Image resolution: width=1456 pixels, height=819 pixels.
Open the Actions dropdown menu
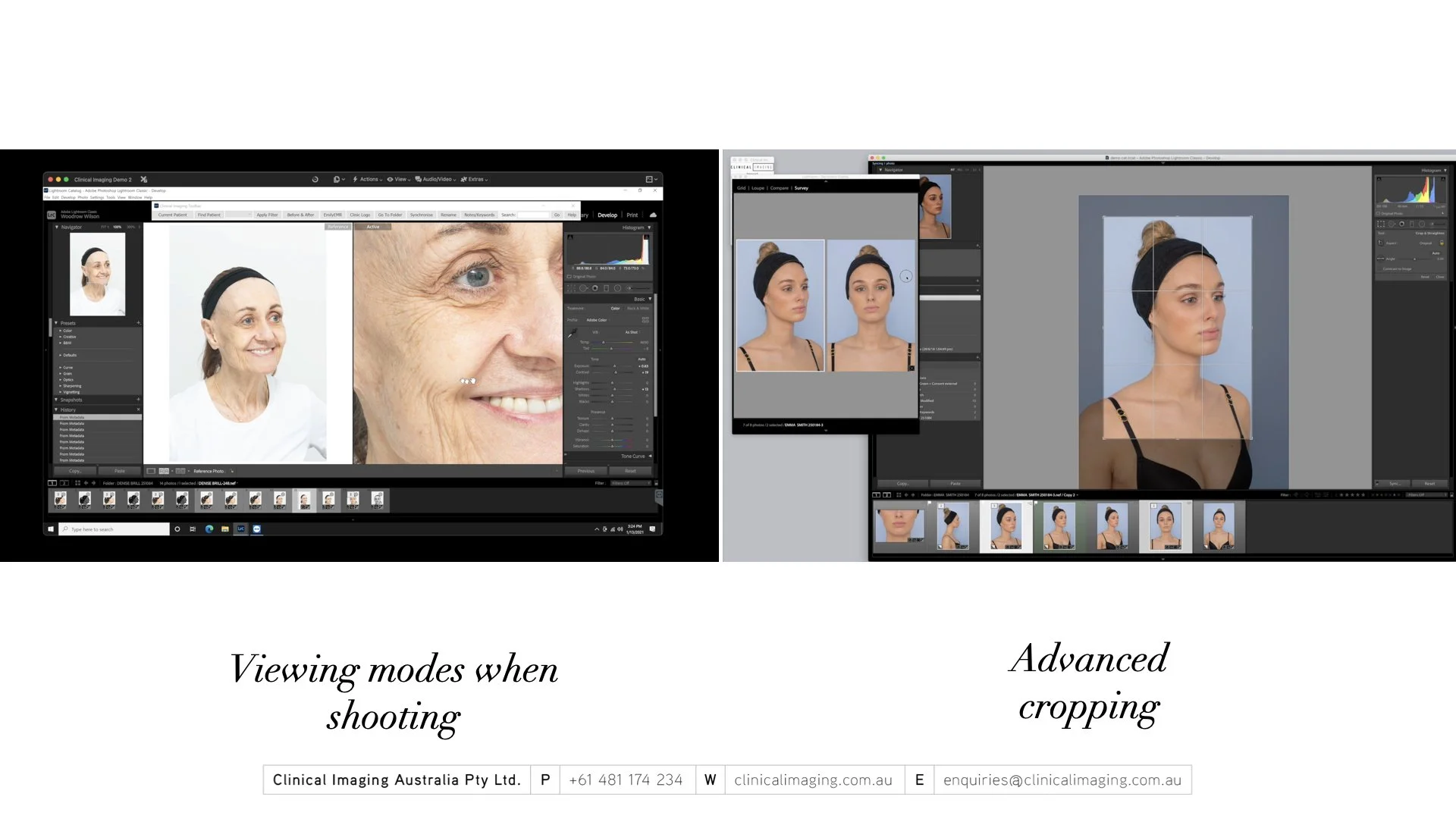pos(368,180)
